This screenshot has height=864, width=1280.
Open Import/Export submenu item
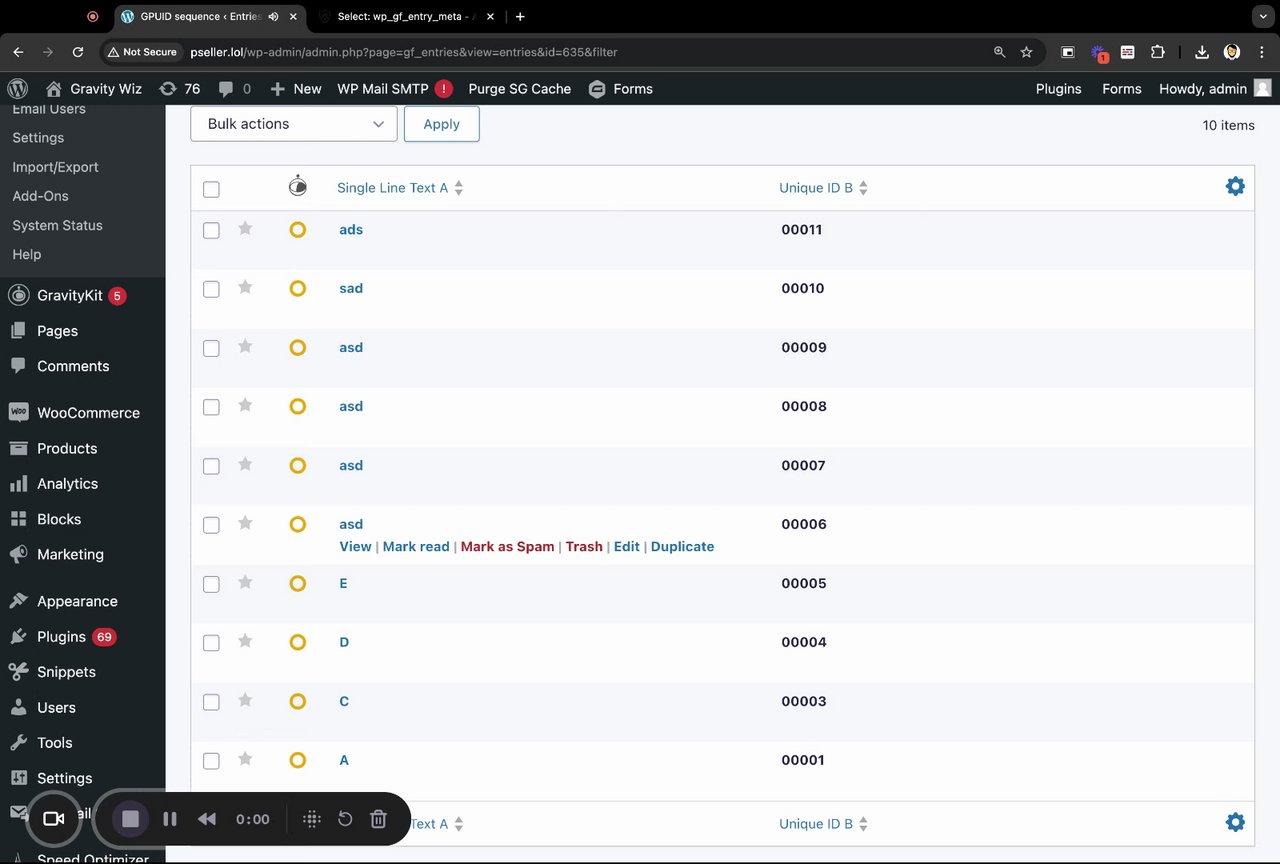click(x=55, y=167)
